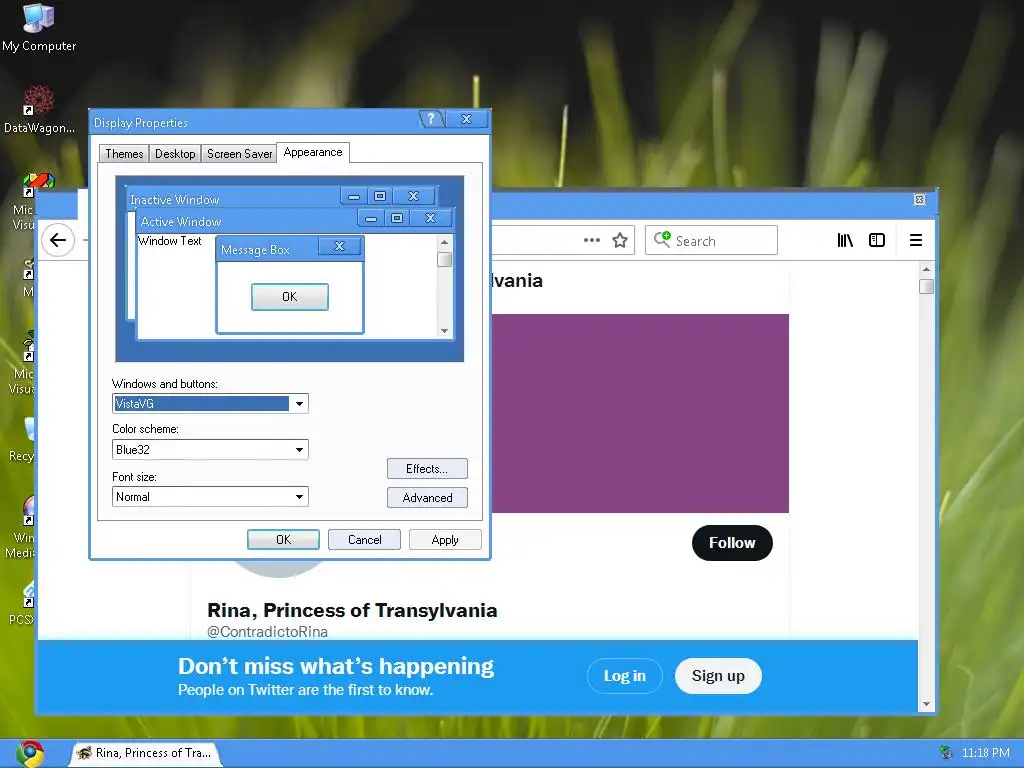Viewport: 1024px width, 768px height.
Task: Click the preview scrollbar down arrow
Action: point(445,331)
